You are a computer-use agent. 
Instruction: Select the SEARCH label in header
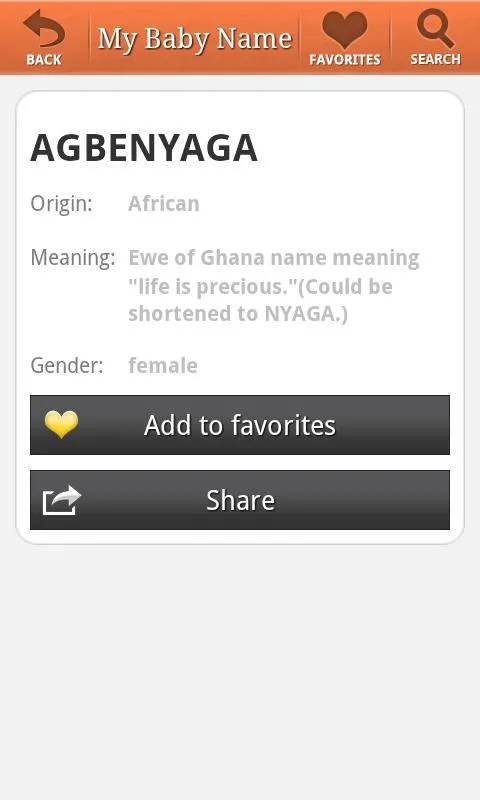436,59
